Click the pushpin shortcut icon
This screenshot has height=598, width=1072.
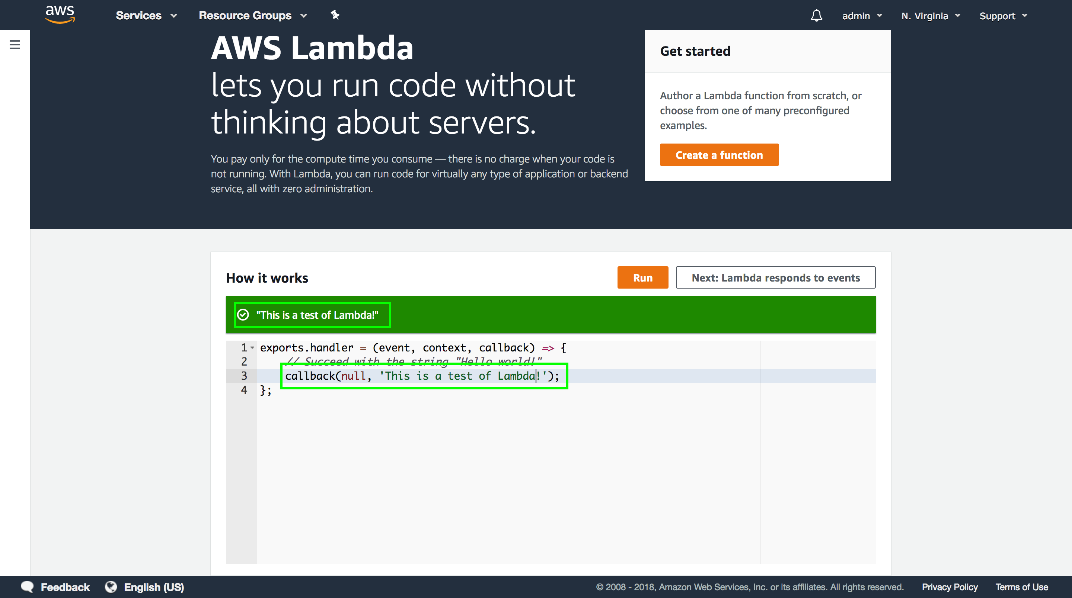point(335,15)
